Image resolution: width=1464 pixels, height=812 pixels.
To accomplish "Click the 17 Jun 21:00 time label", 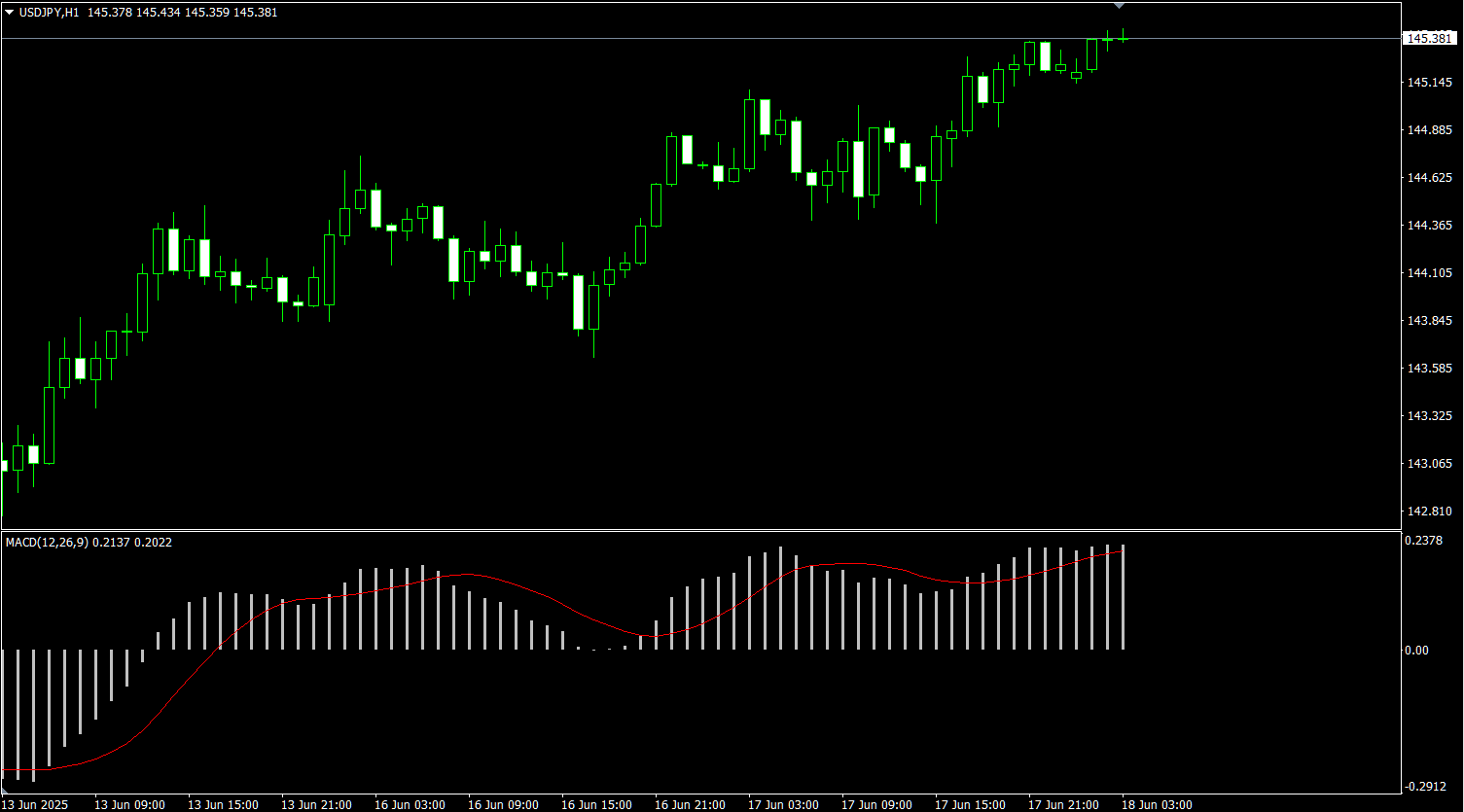I will (x=1063, y=805).
